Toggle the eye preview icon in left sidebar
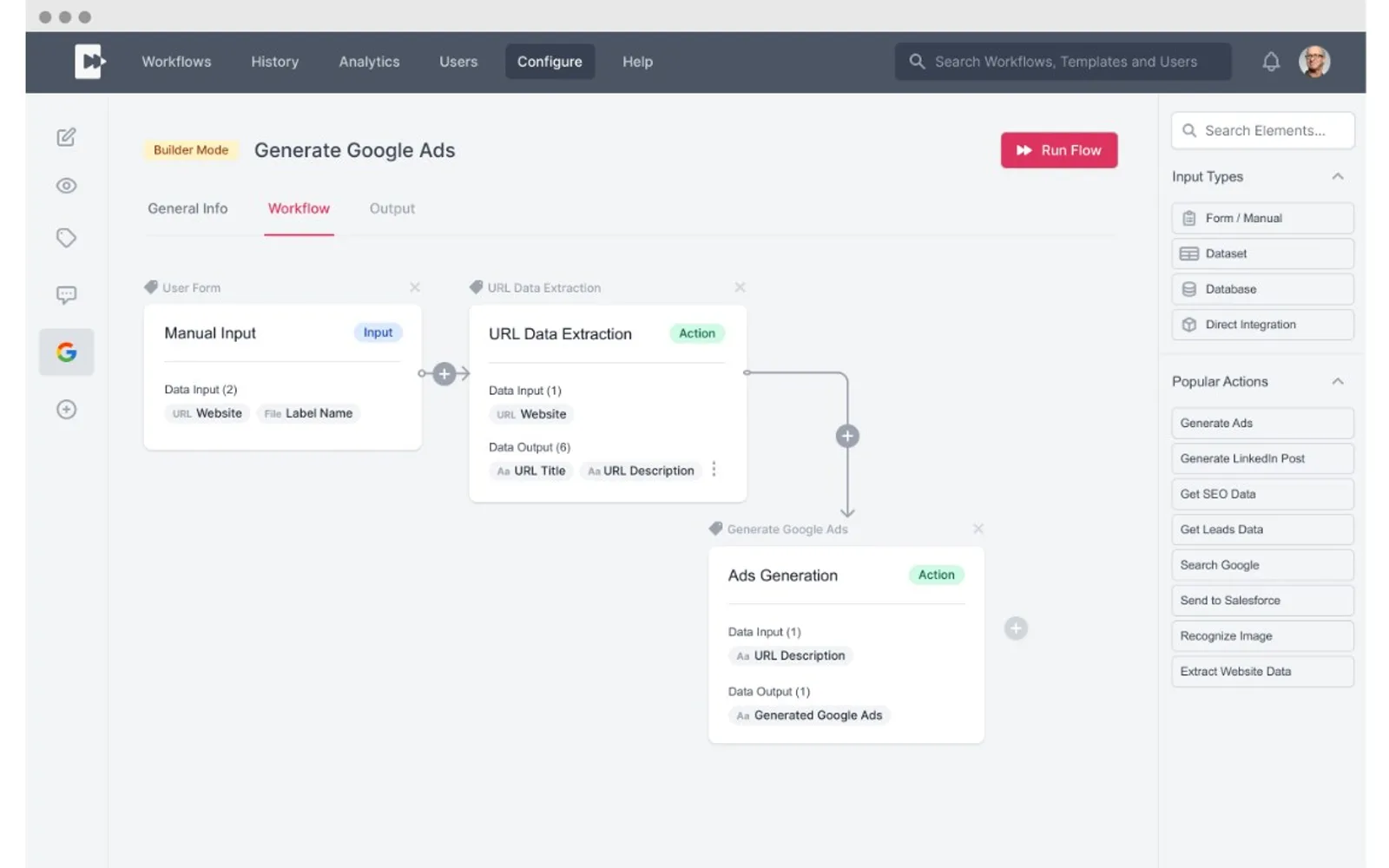 [x=66, y=186]
